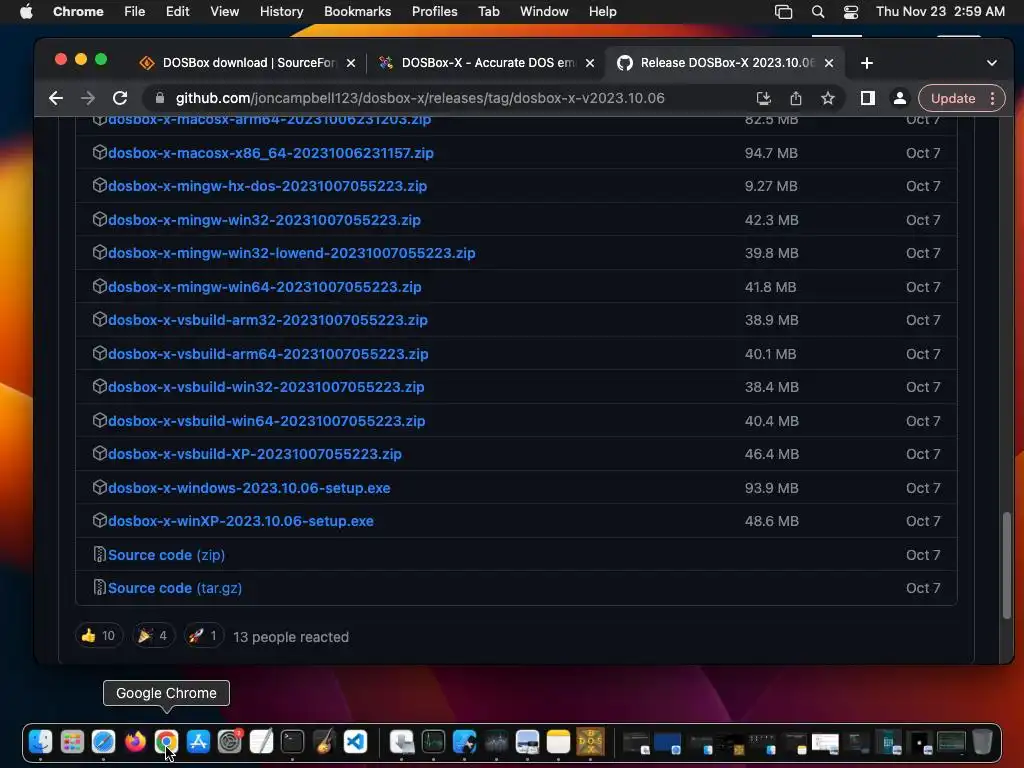Open Activity Monitor in the dock
Screen dimensions: 1024x768
click(433, 742)
